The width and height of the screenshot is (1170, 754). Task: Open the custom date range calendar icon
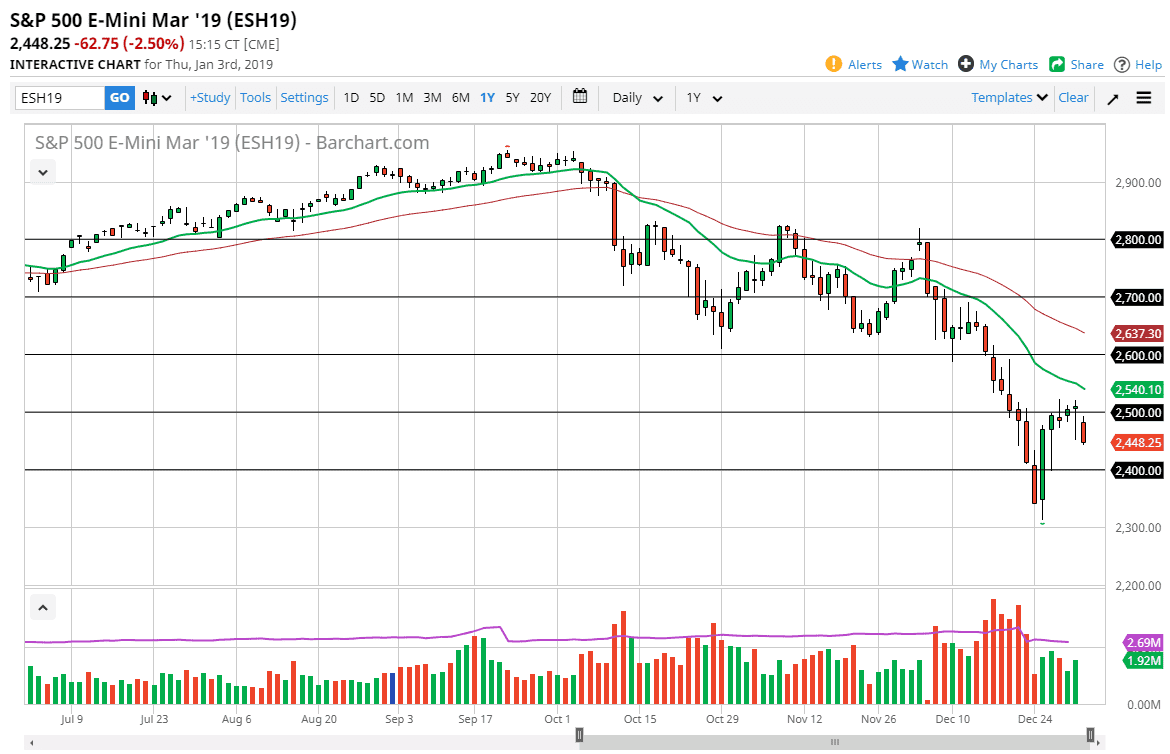pyautogui.click(x=579, y=97)
